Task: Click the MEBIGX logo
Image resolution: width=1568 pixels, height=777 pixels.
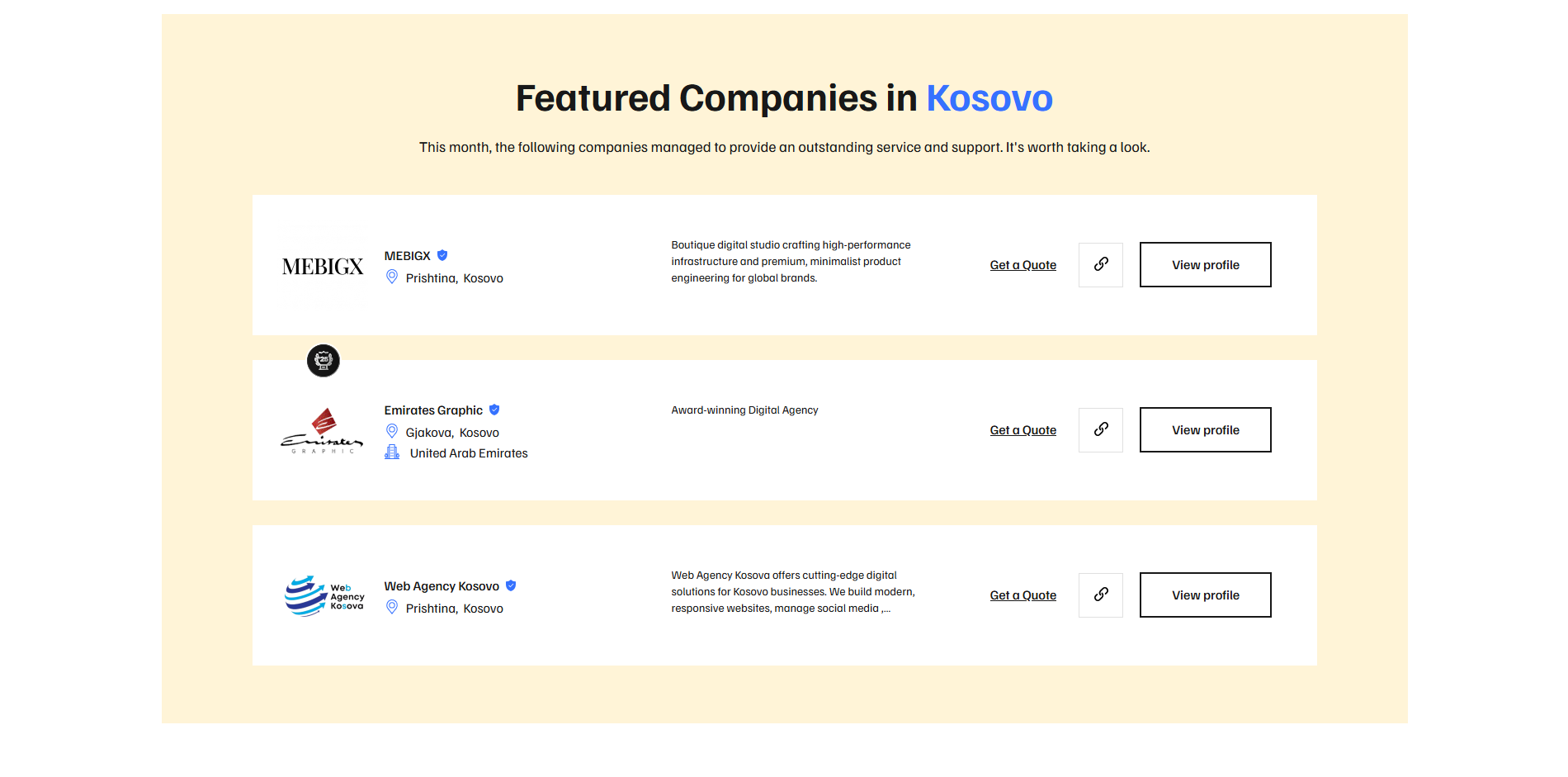Action: 323,266
